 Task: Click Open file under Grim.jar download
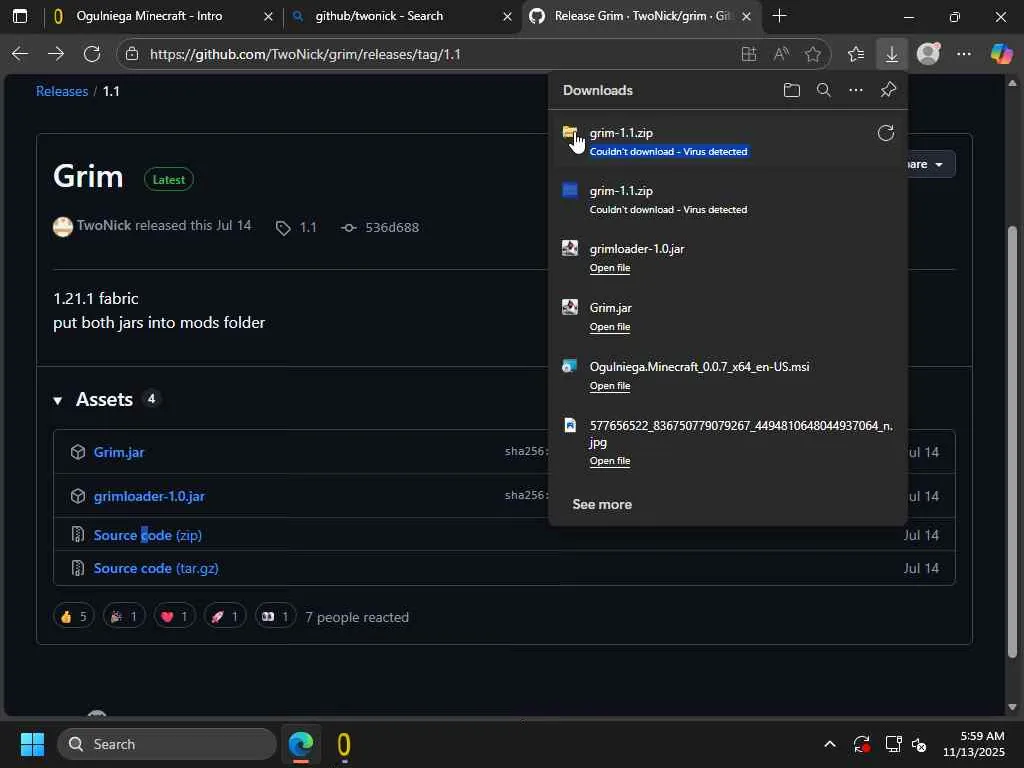click(x=610, y=327)
